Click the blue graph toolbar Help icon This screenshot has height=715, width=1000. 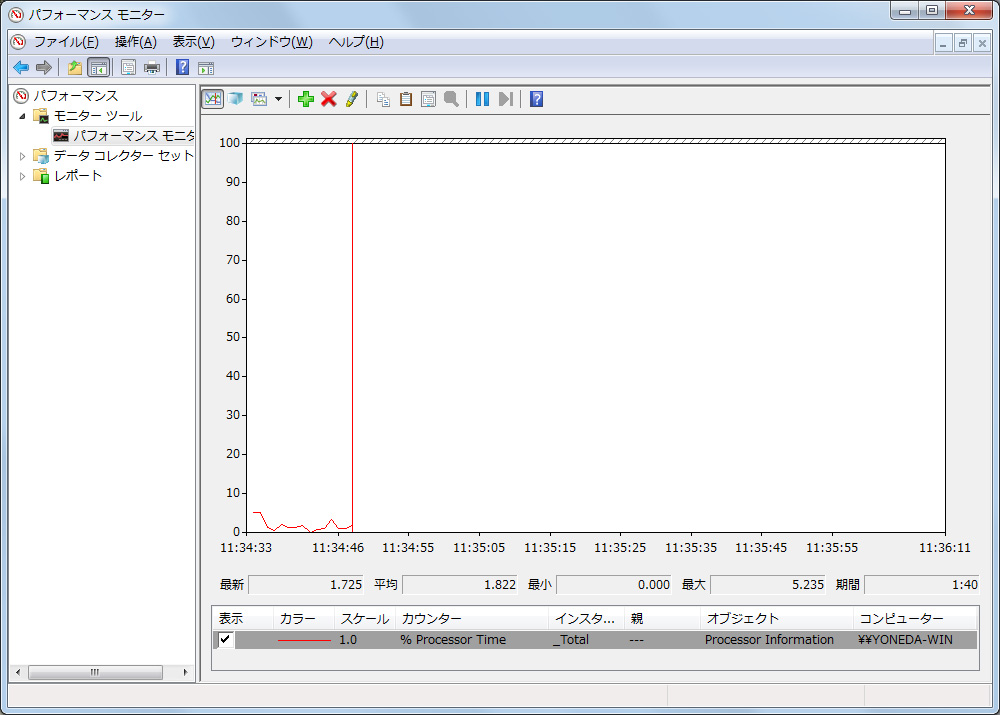[x=536, y=99]
